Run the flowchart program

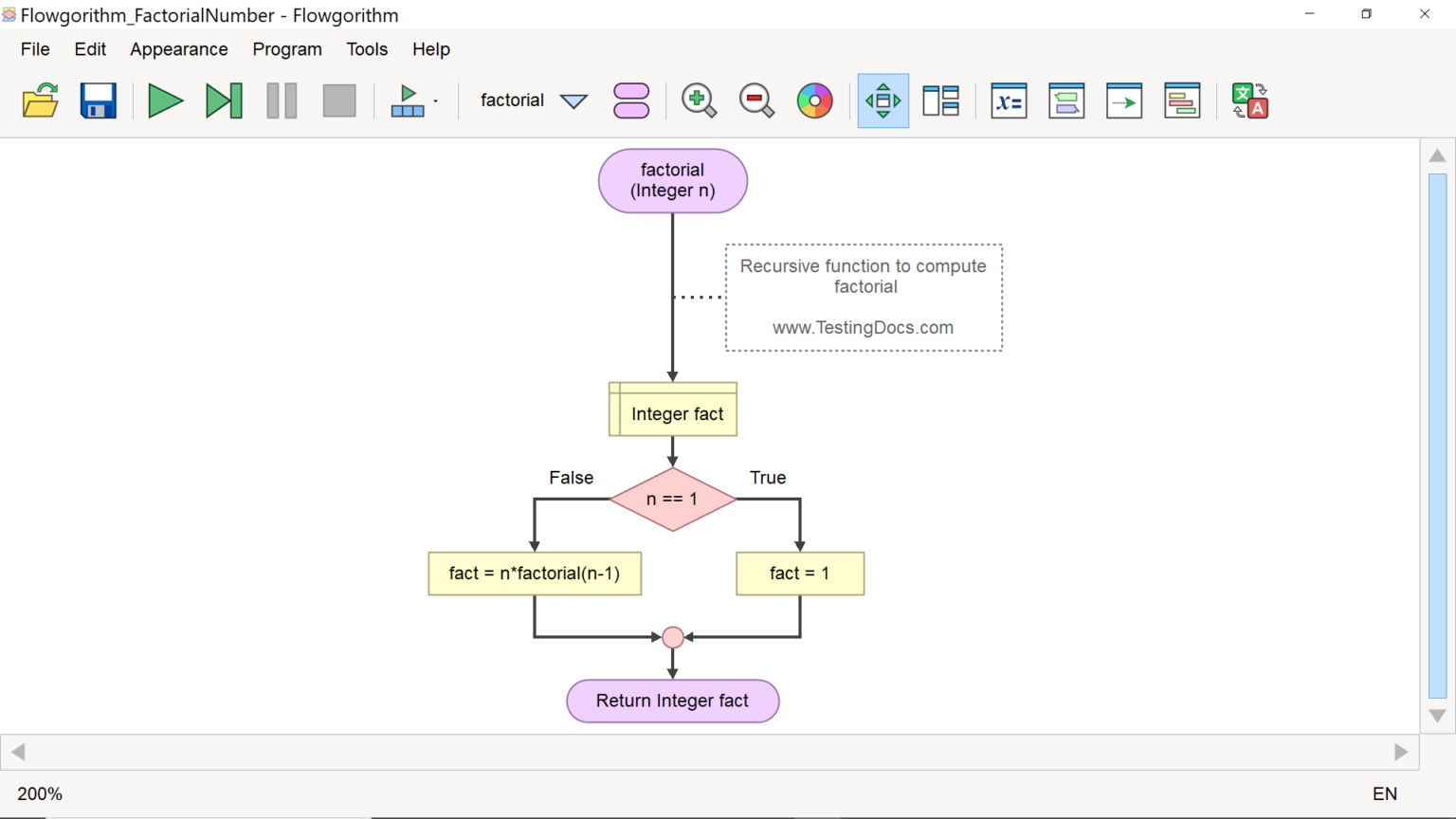(165, 100)
